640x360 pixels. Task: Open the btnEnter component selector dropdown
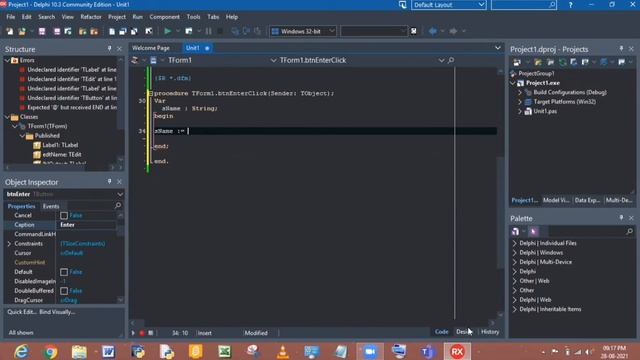click(120, 194)
